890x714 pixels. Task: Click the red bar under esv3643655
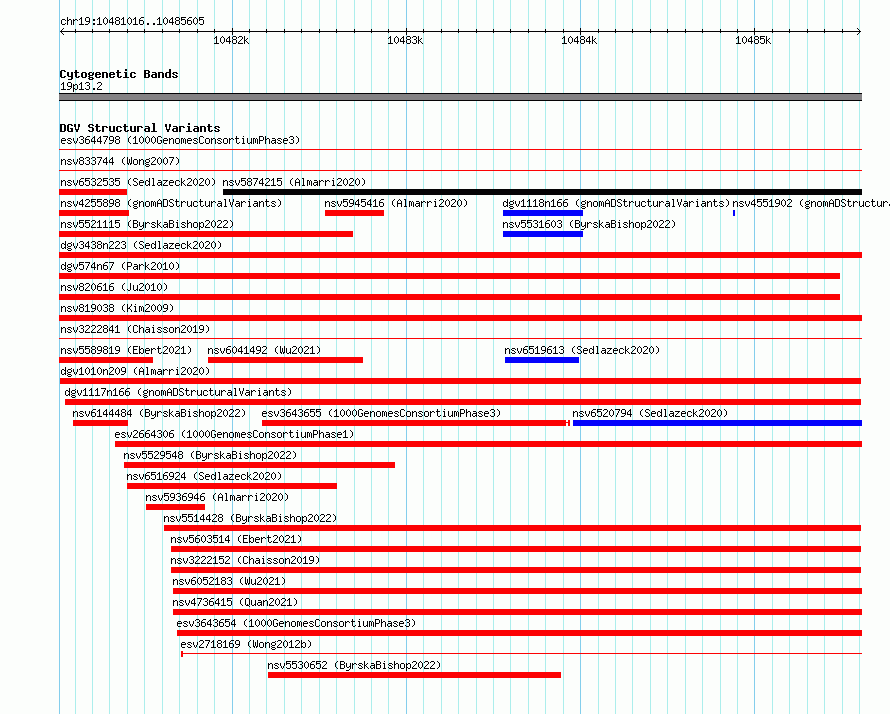415,423
